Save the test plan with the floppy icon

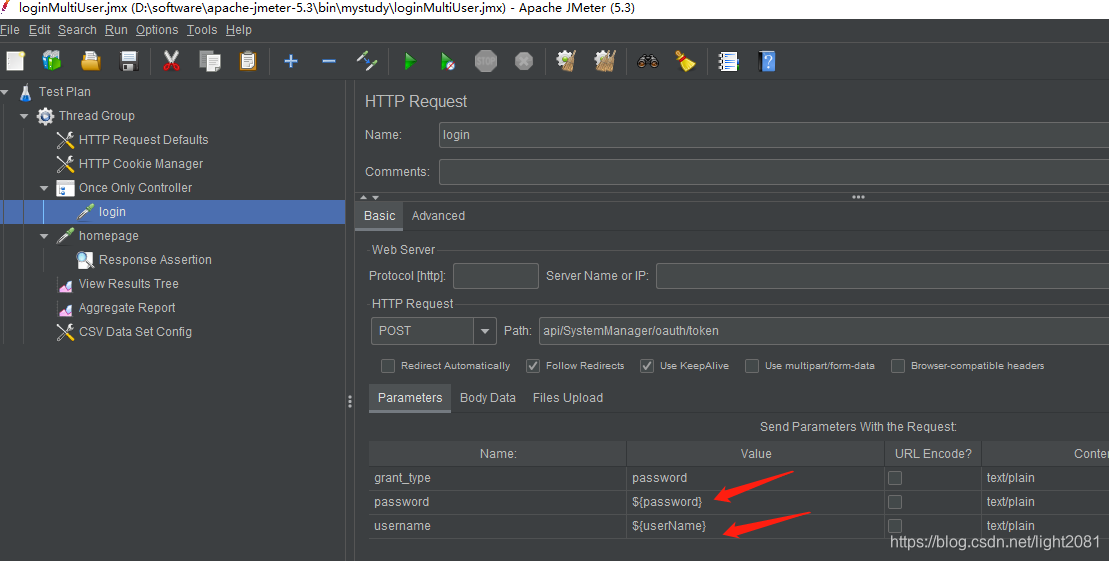click(x=129, y=61)
